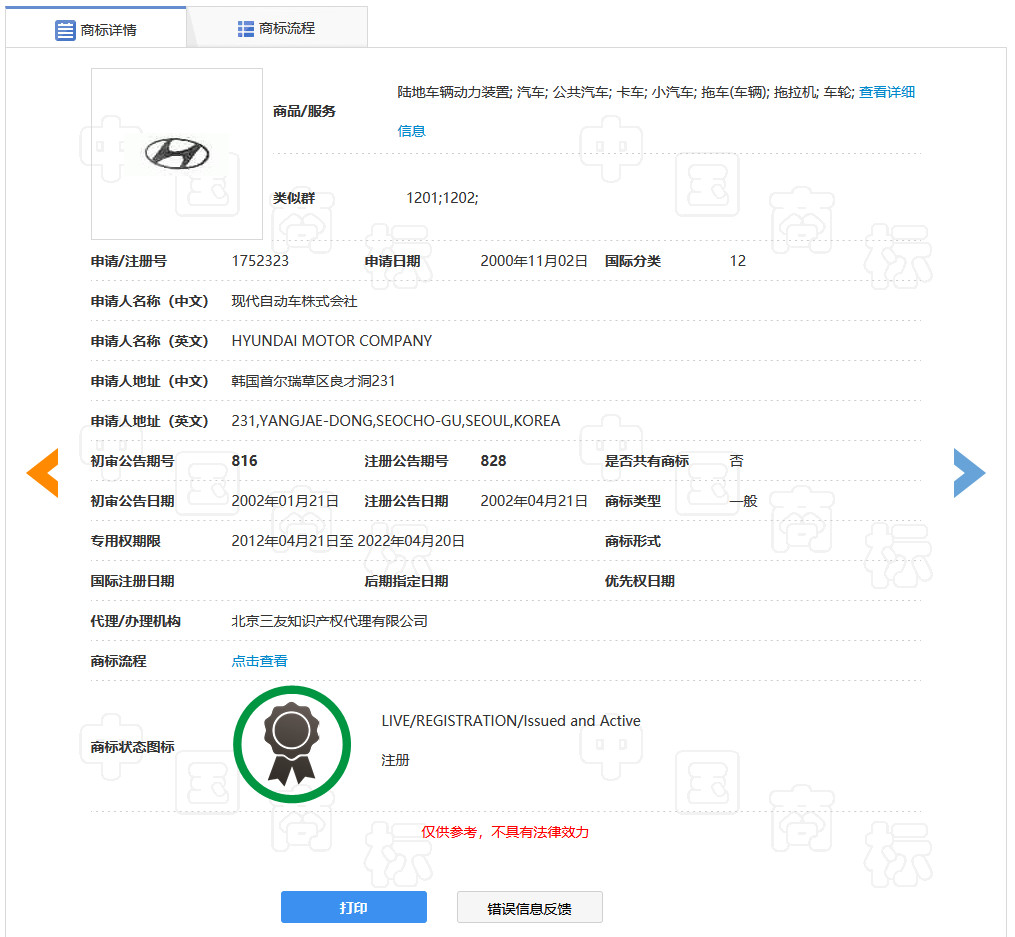Click the green registration status badge icon
The image size is (1015, 937).
(292, 744)
